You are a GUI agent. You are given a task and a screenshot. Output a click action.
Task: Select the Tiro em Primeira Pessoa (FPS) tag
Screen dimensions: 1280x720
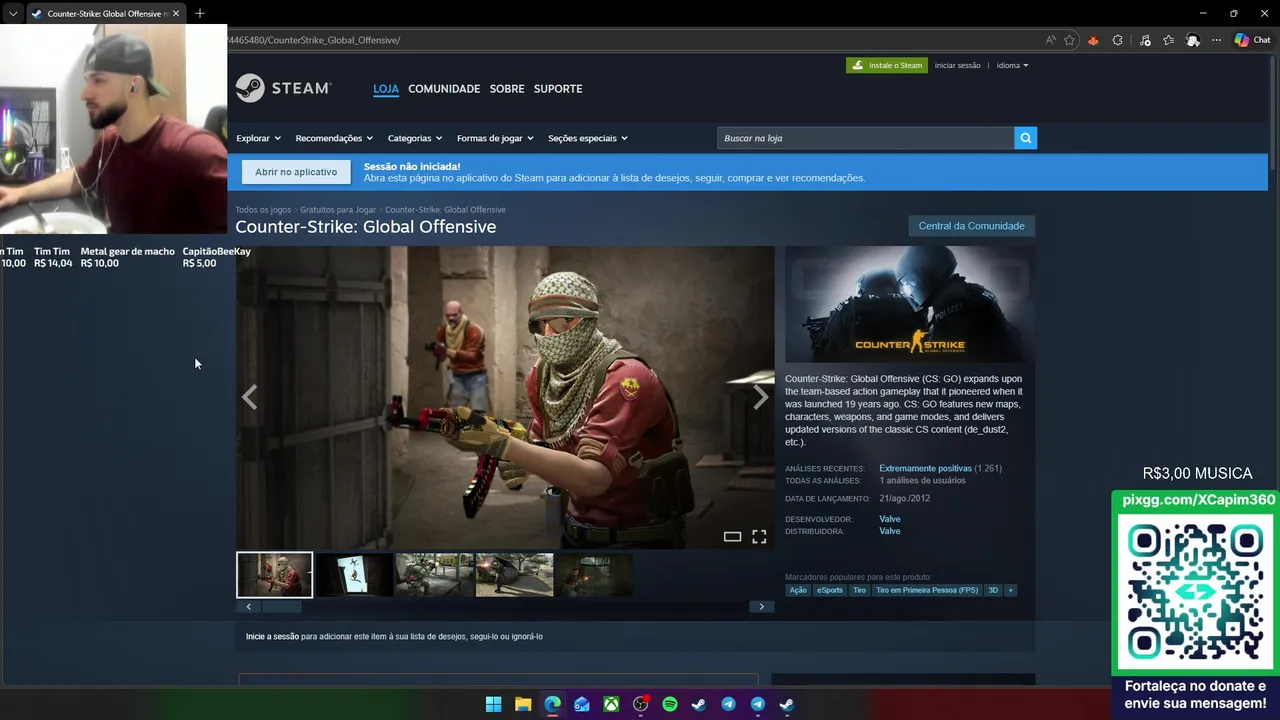click(x=927, y=590)
